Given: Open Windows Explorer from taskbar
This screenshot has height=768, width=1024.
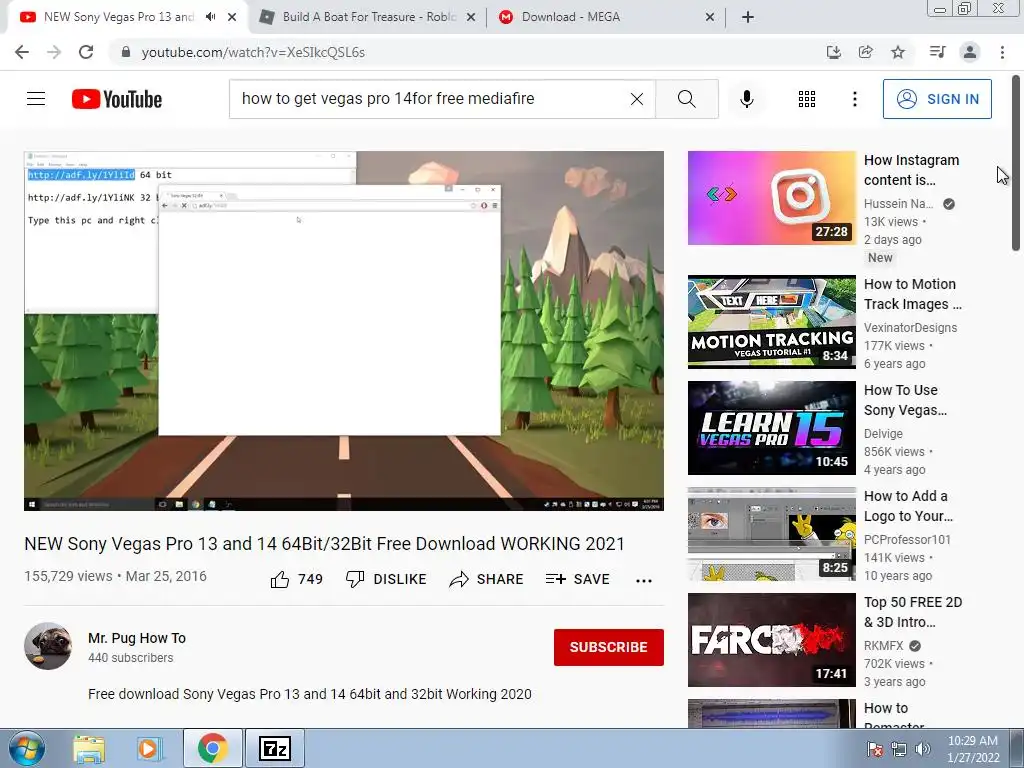Looking at the screenshot, I should coord(89,748).
